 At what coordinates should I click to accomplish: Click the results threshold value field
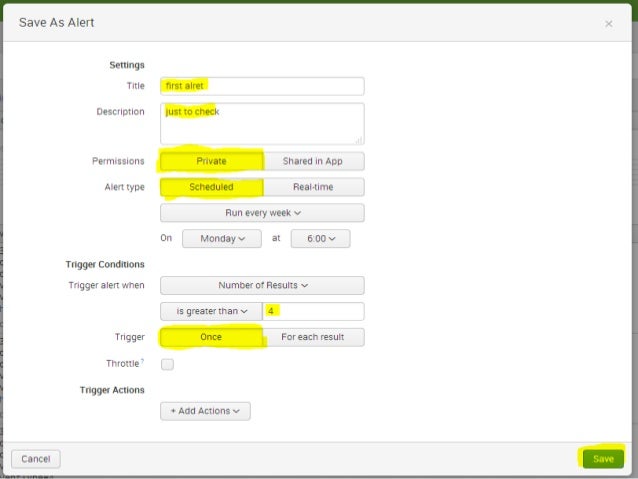click(x=313, y=311)
